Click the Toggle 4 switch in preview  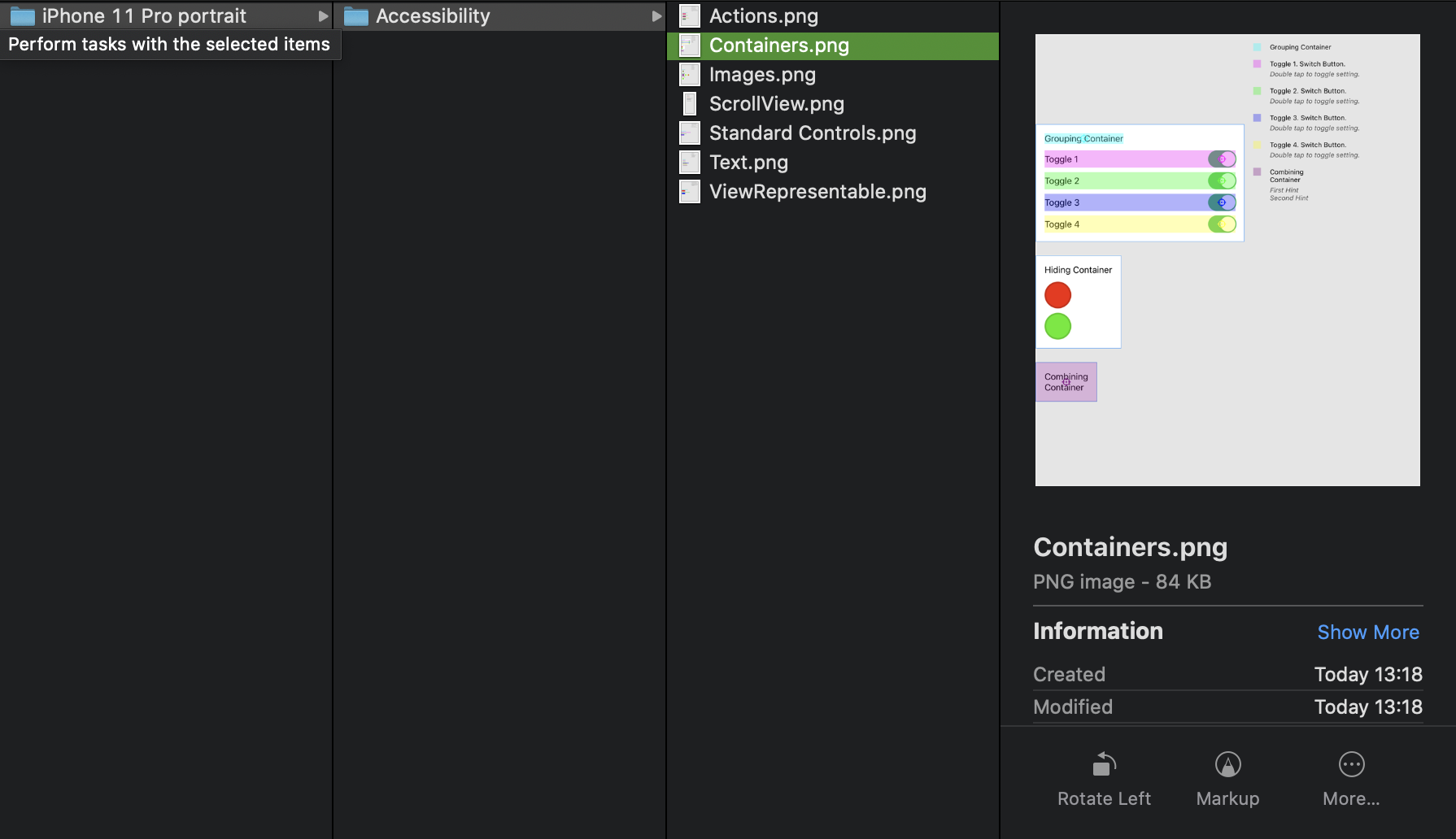(1221, 224)
